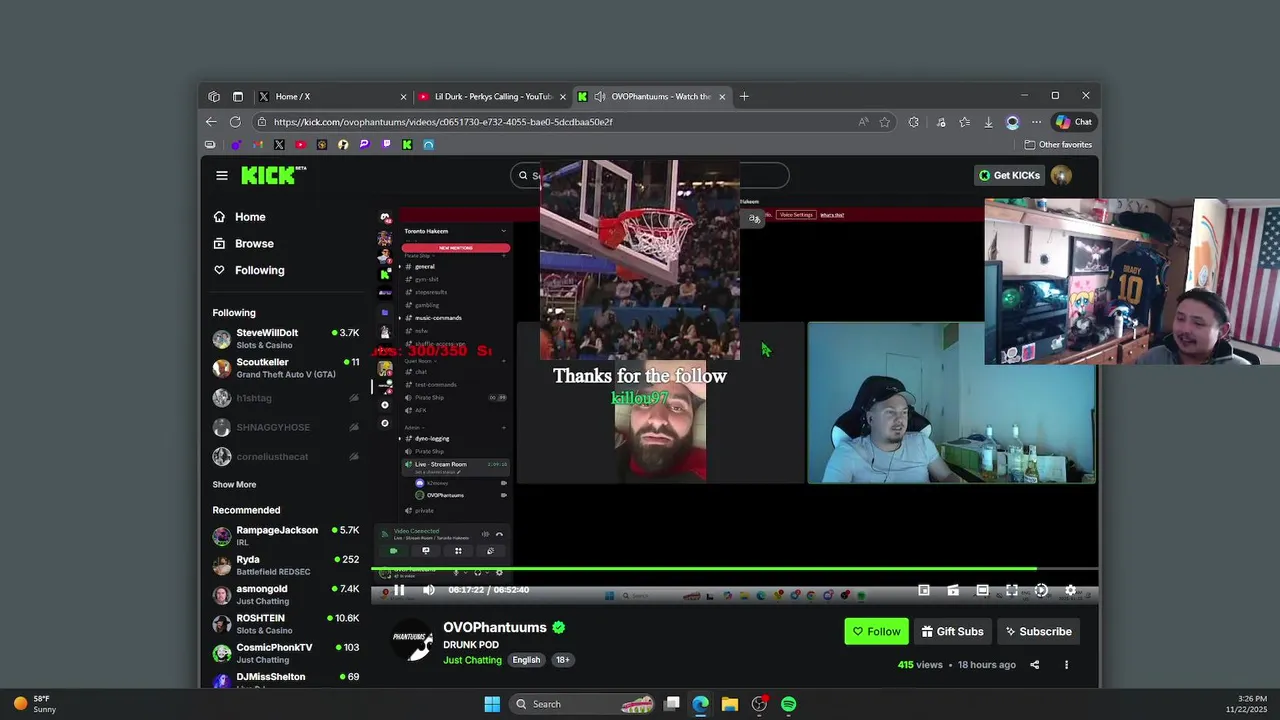Open Twitch bookmark in favorites bar
The image size is (1280, 720).
click(x=386, y=145)
